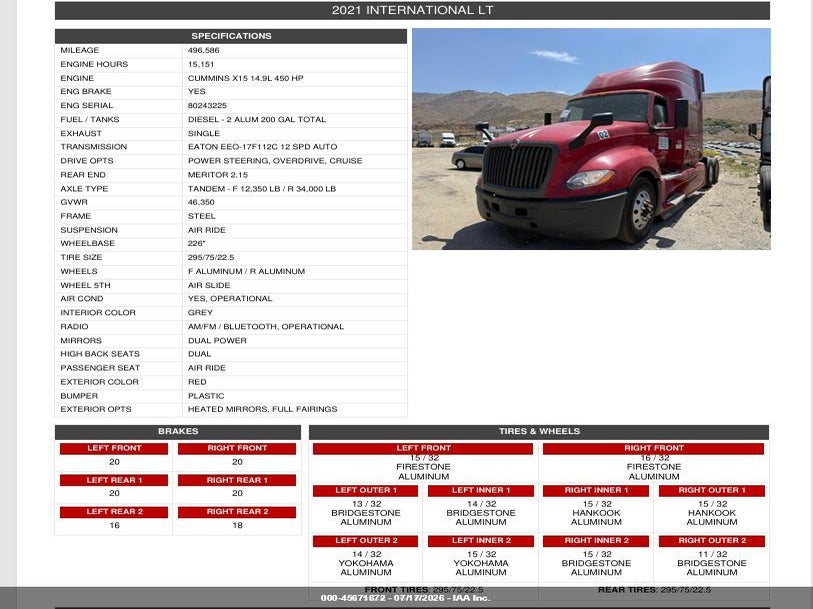Click 'DIESEL - 2 ALUM 200 GAL TOTAL'
The height and width of the screenshot is (609, 813).
pyautogui.click(x=257, y=119)
